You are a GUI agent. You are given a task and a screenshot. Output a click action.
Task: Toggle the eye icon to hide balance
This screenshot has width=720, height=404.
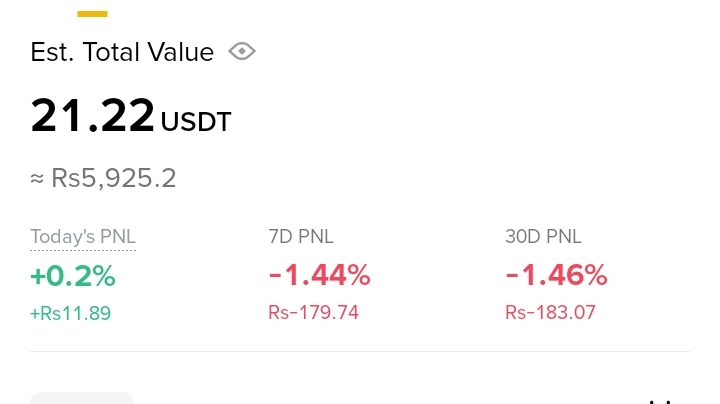click(x=242, y=52)
